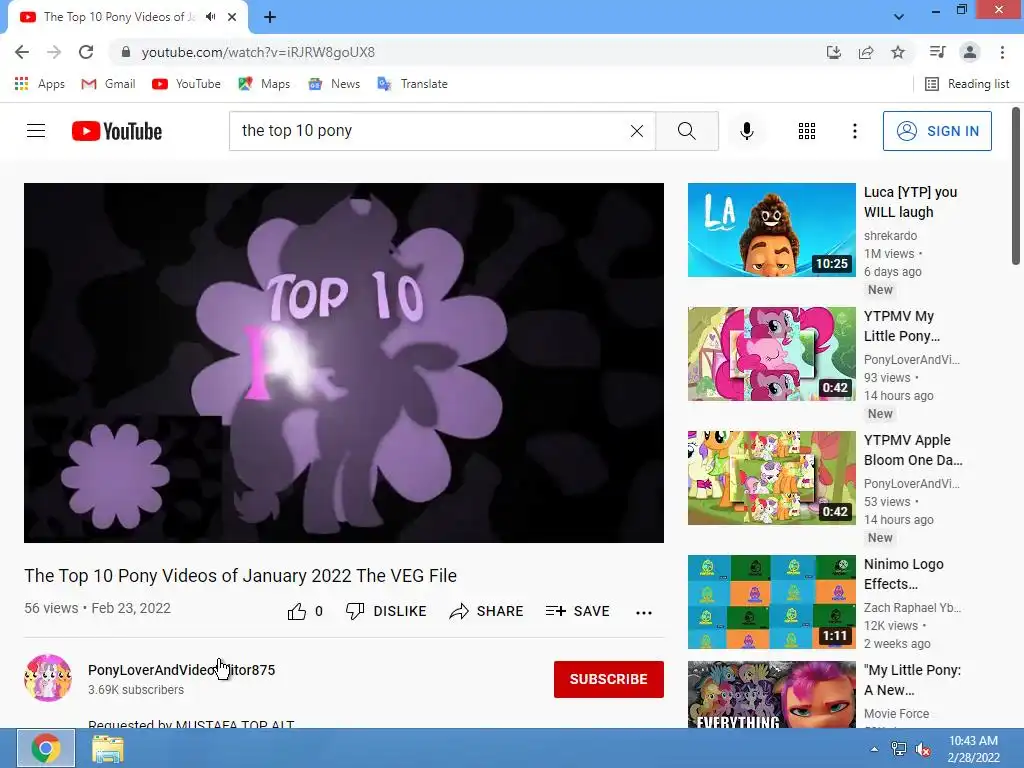Close the YouTube tab
Screen dimensions: 1024x768
tap(232, 17)
